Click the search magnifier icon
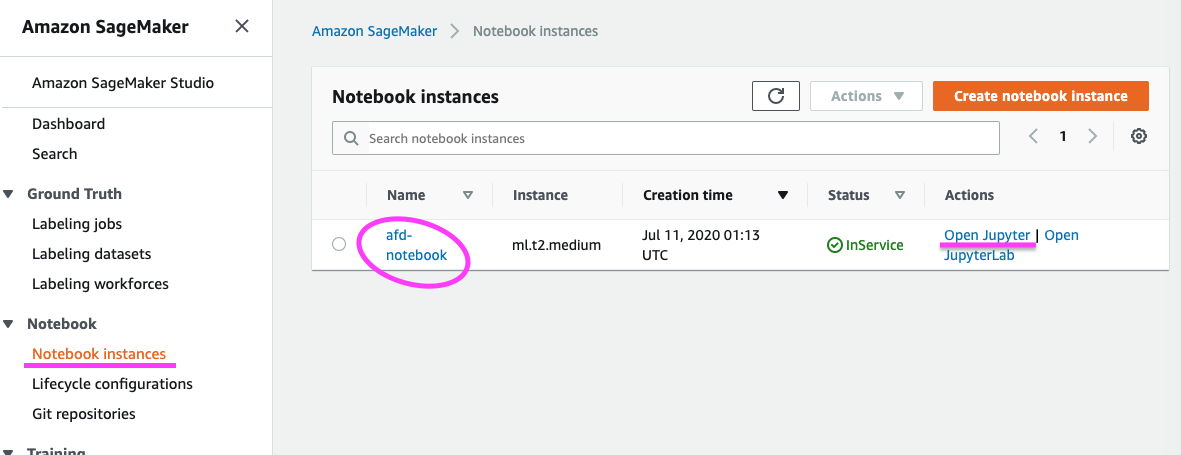Screen dimensions: 1181x455 [x=351, y=138]
